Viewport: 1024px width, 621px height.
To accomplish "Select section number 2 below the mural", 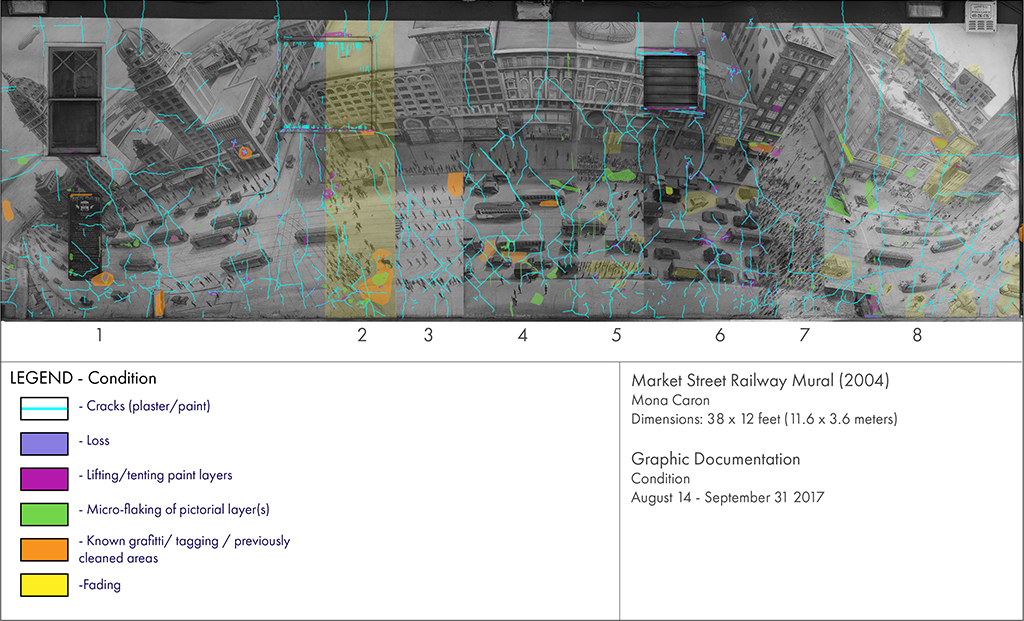I will tap(362, 336).
